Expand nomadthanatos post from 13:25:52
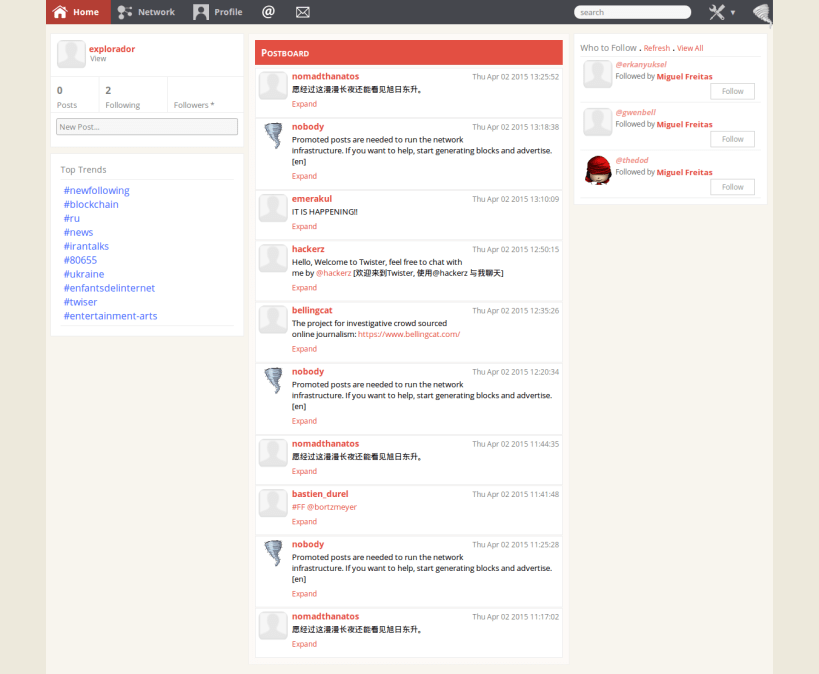Viewport: 819px width, 674px height. click(x=304, y=104)
